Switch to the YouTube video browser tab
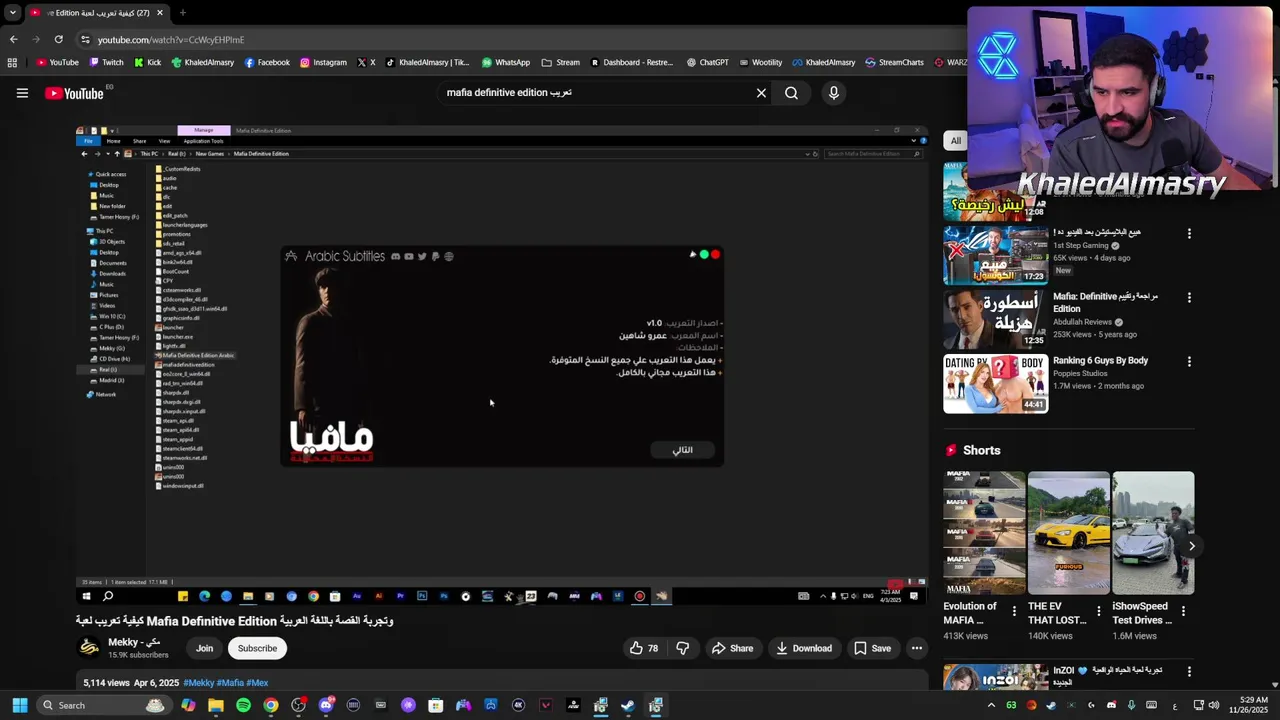1280x720 pixels. 96,13
